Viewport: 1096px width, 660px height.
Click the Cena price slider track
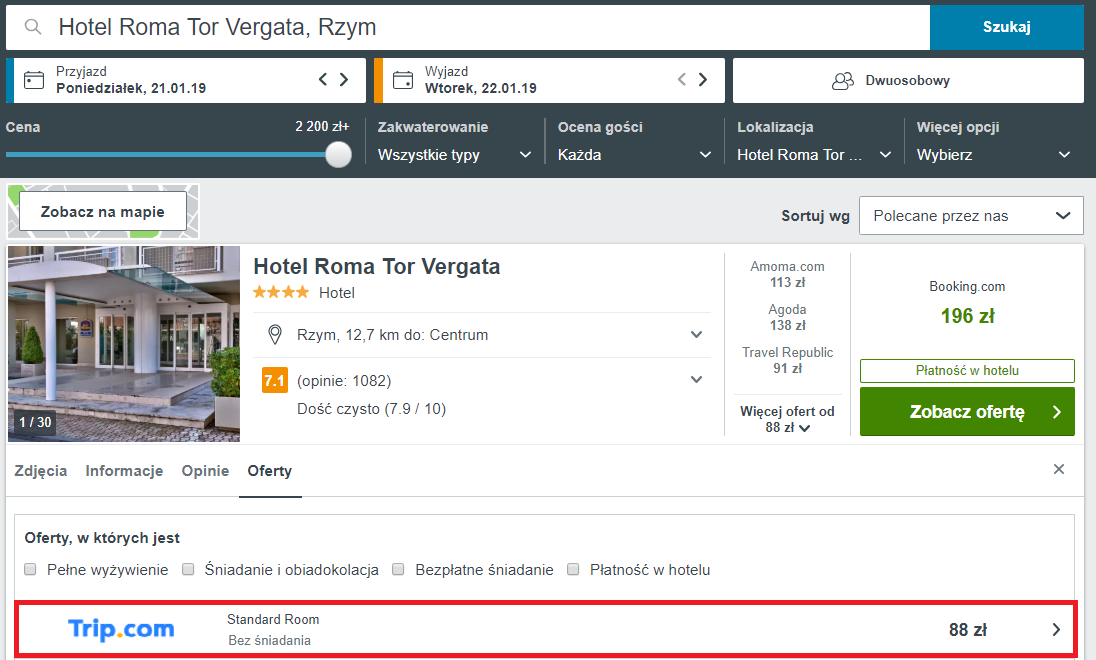point(166,155)
